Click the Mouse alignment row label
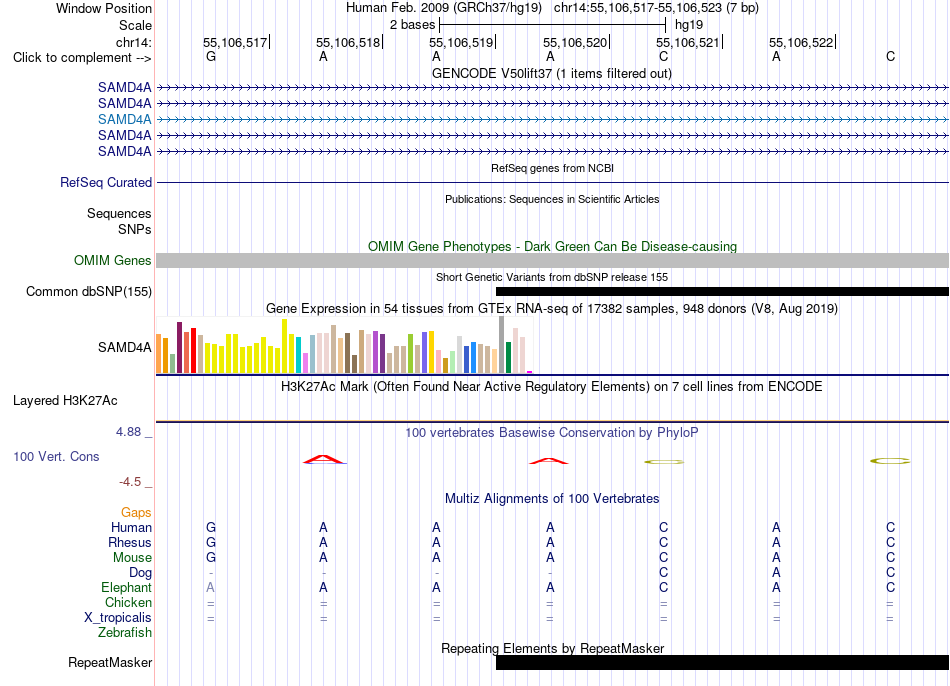950x686 pixels. coord(132,558)
